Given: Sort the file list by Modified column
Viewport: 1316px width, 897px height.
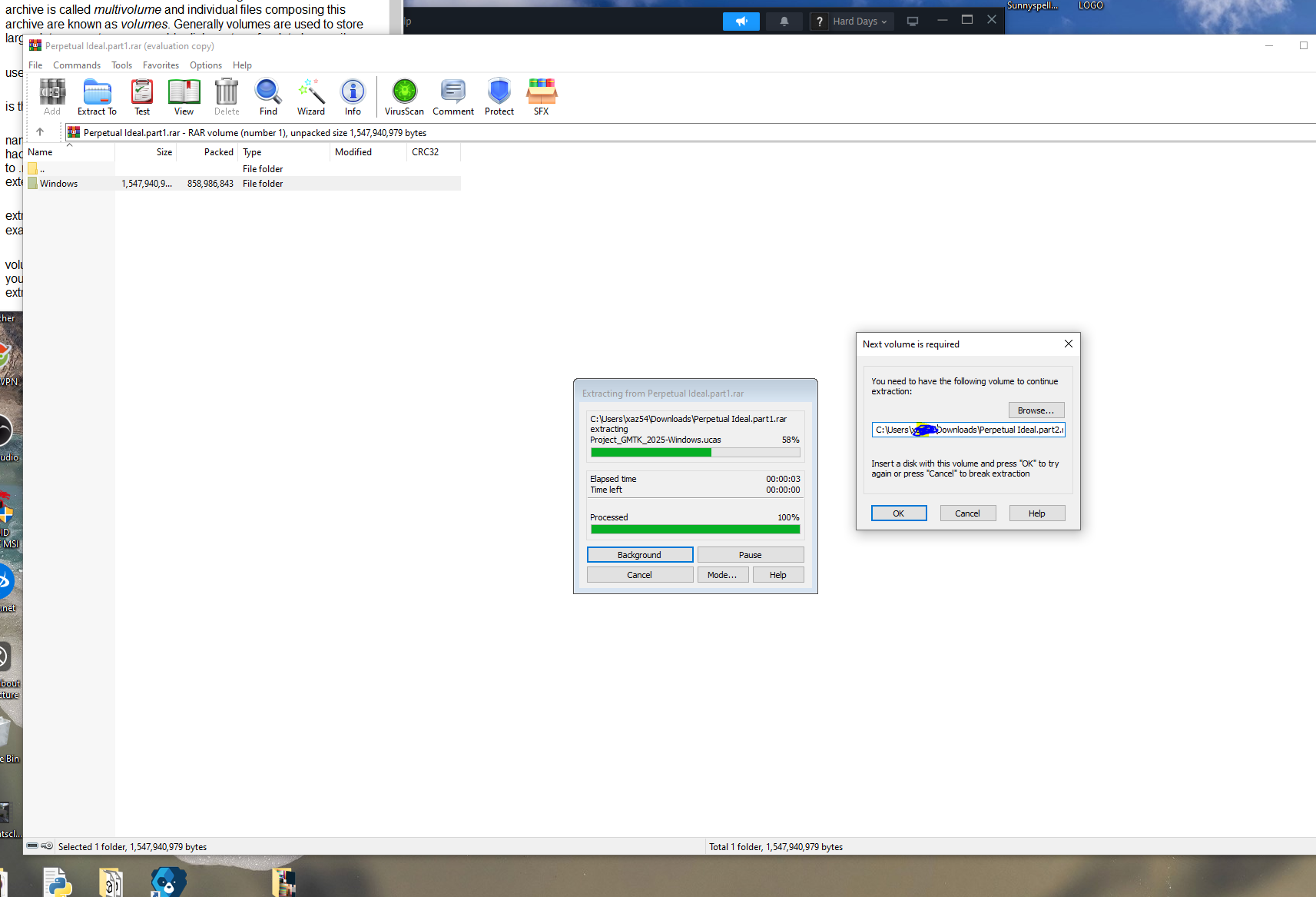Looking at the screenshot, I should pyautogui.click(x=369, y=152).
